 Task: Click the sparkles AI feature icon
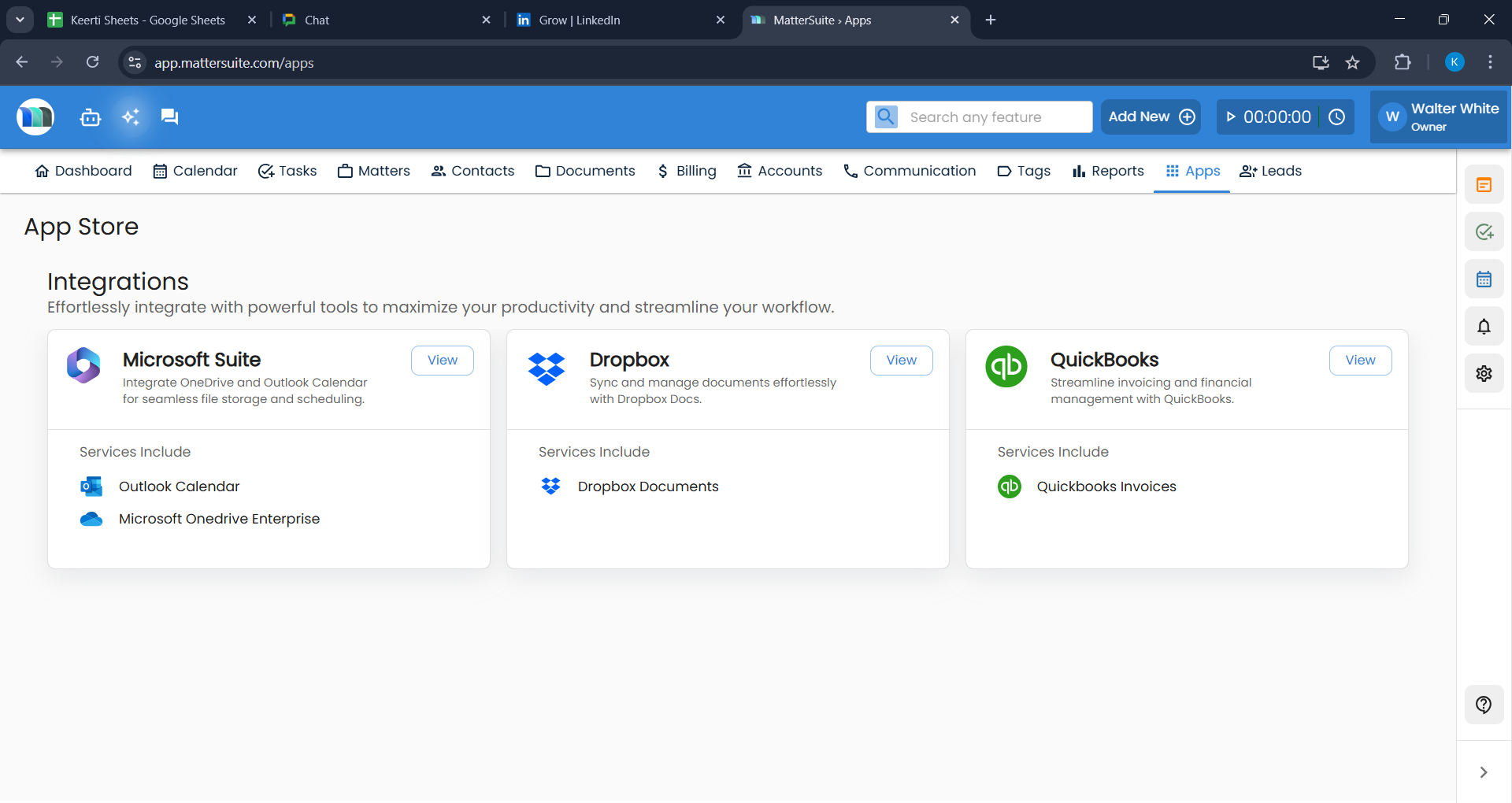(130, 117)
